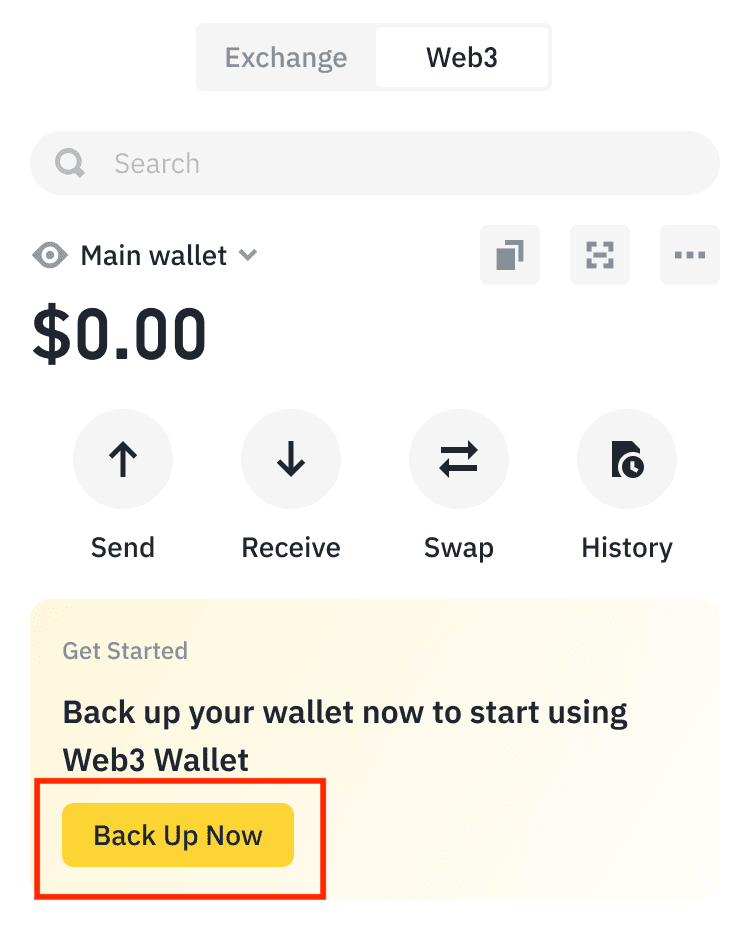Screen dimensions: 750x937
Task: Select the Web3 tab
Action: (462, 57)
